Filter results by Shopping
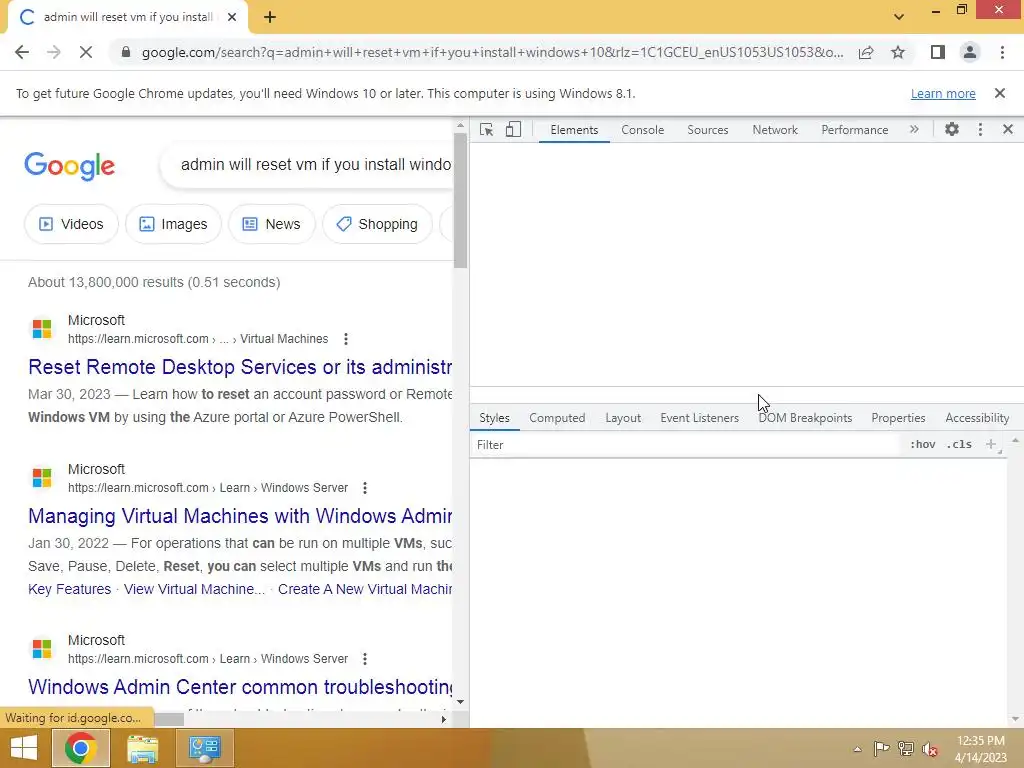Viewport: 1024px width, 768px height. [377, 224]
